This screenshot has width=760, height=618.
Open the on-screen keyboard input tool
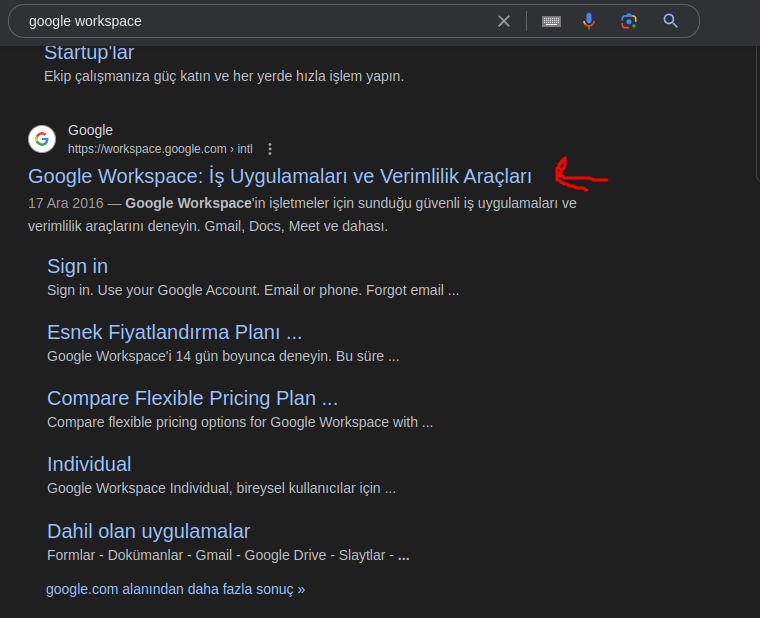551,21
